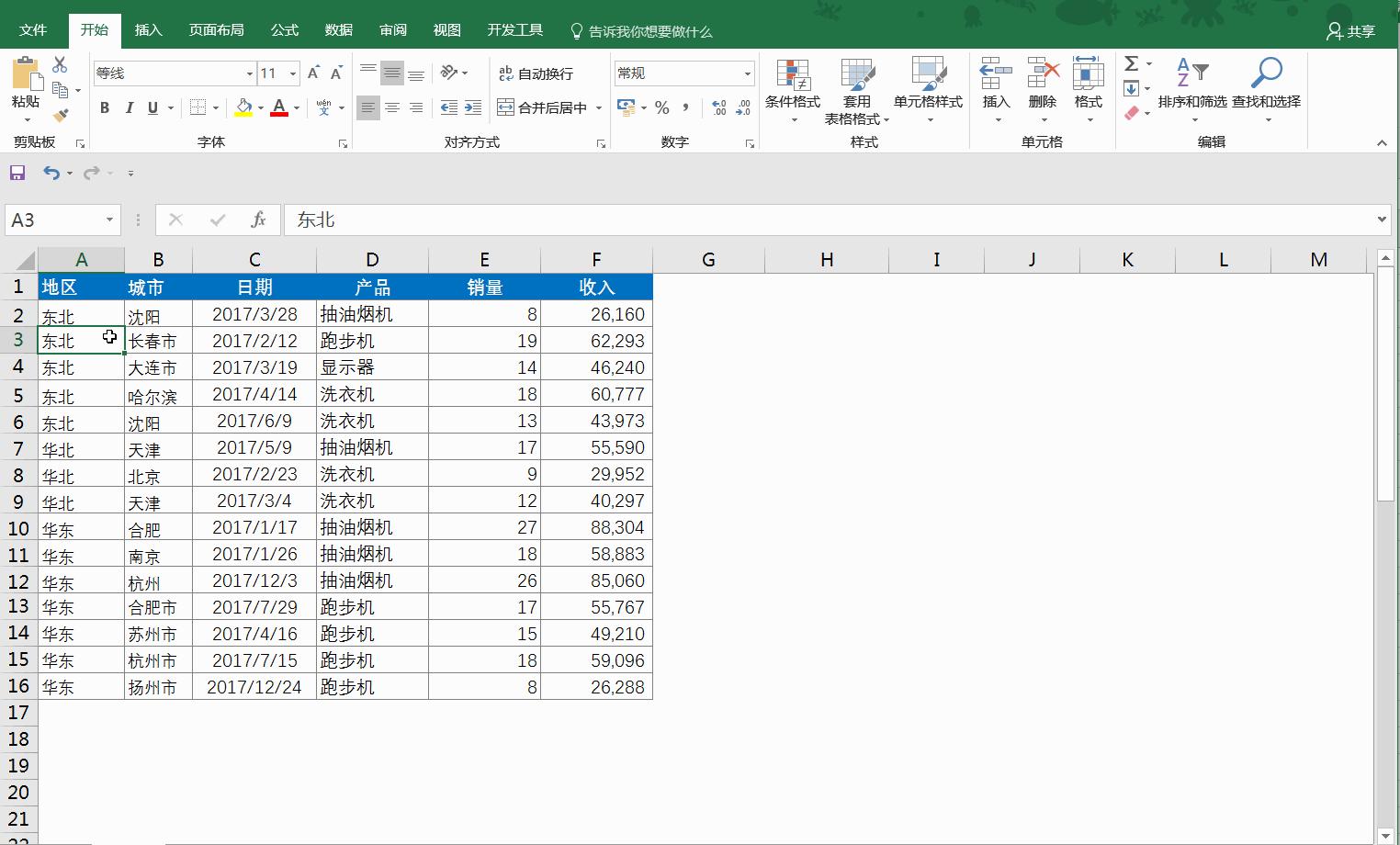Toggle underline formatting
Screen dimensions: 1400x845
pyautogui.click(x=152, y=108)
